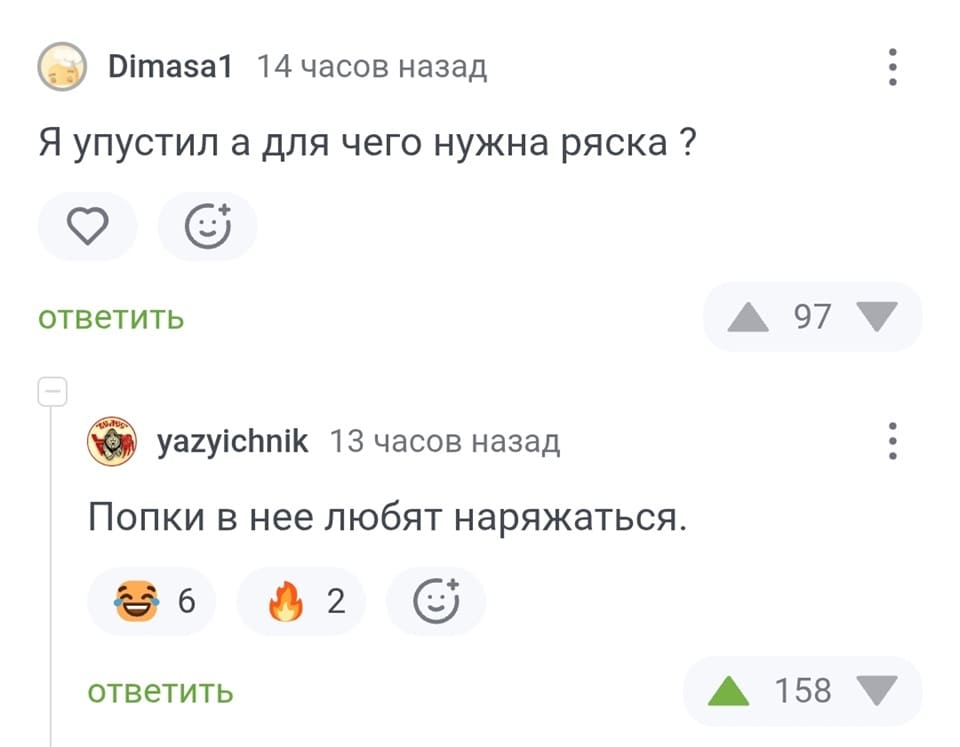Viewport: 960px width, 747px height.
Task: Visit Dimasa1 username link
Action: (170, 68)
